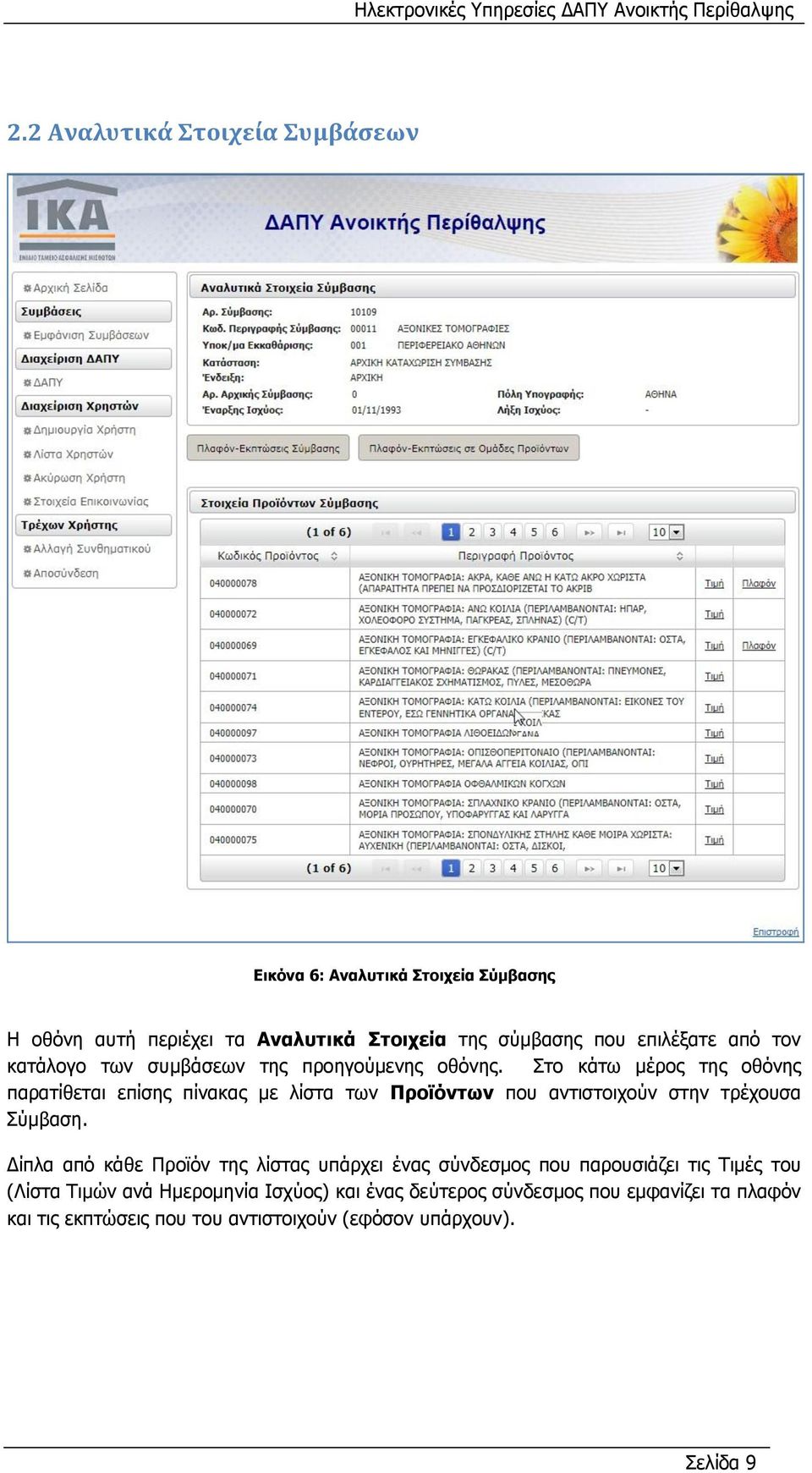
Task: Open rows-per-page dropdown in lower paginator
Action: (x=667, y=868)
